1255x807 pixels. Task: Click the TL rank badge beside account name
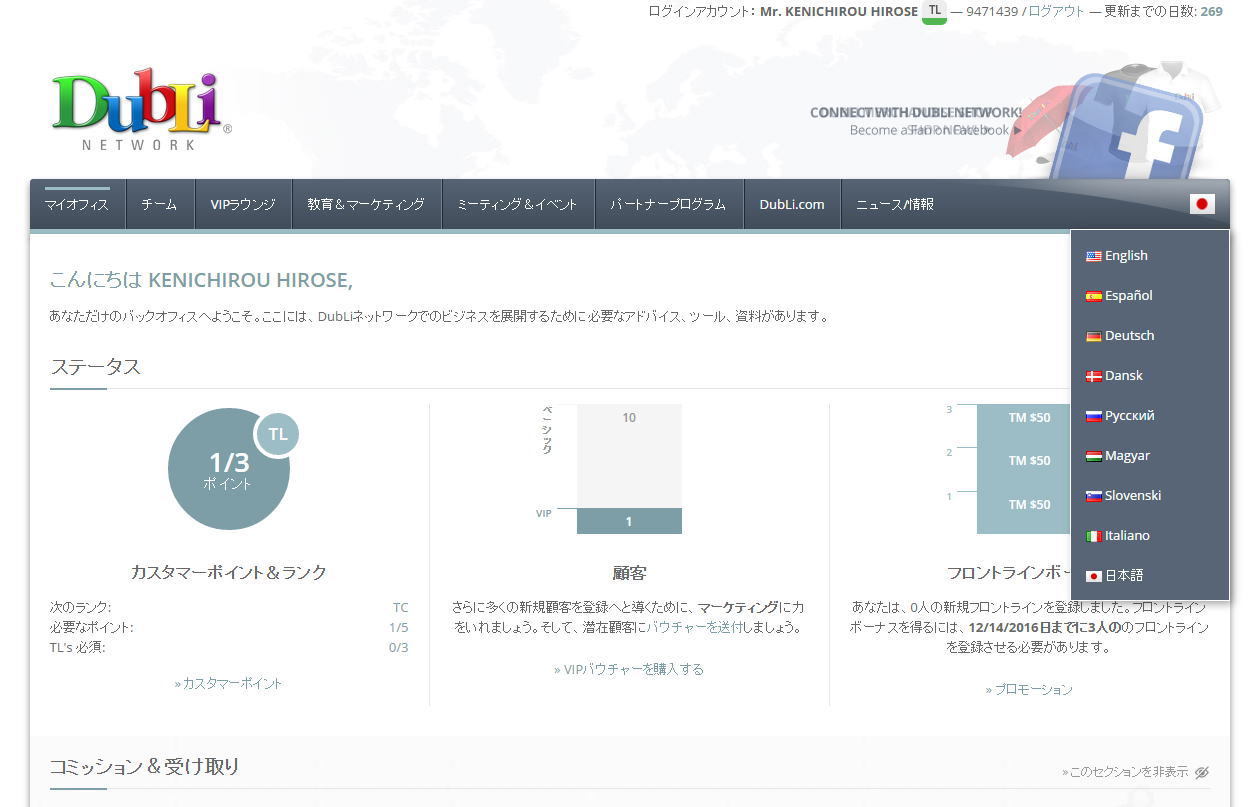point(934,12)
